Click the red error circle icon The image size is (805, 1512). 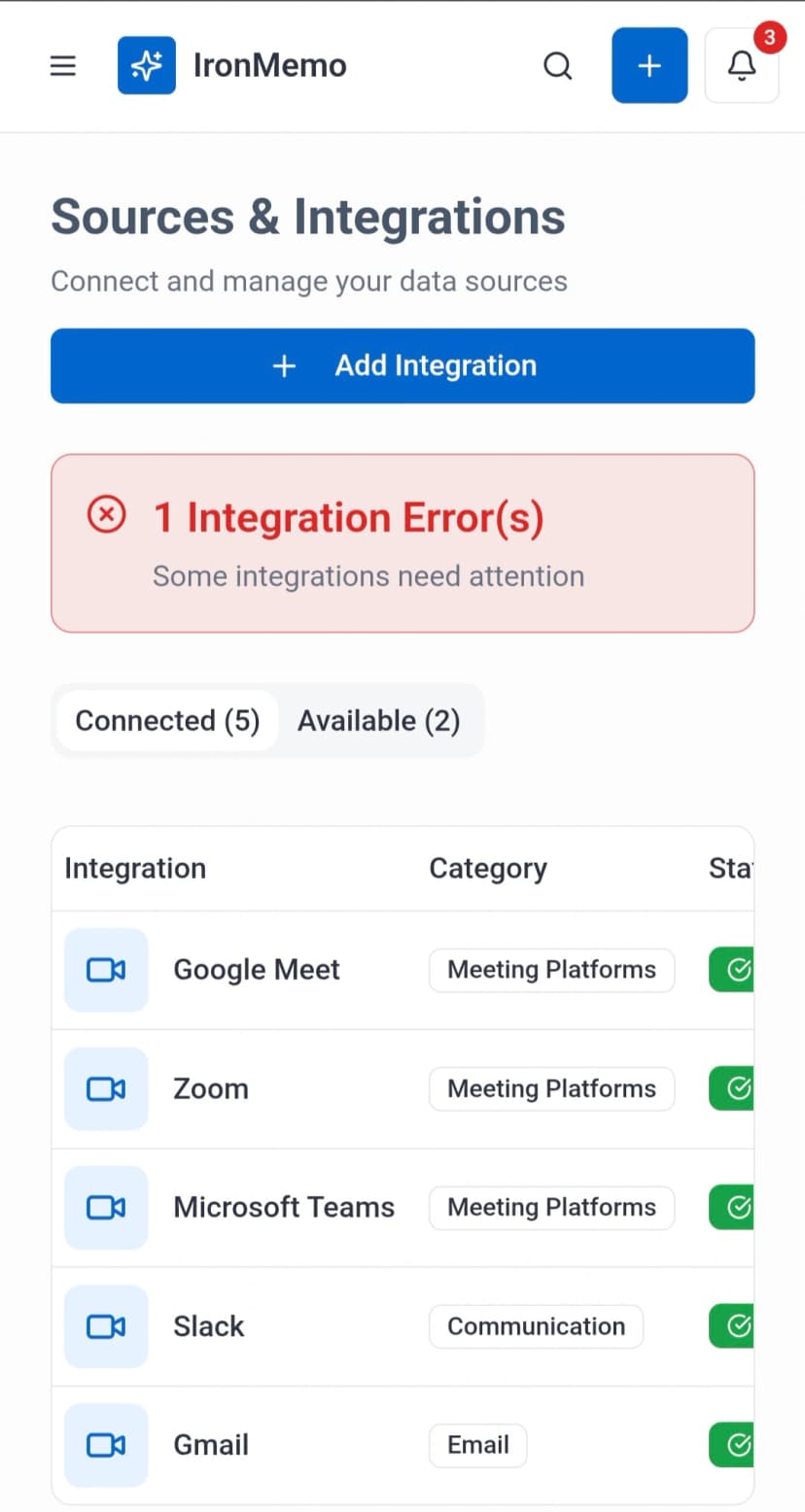click(106, 514)
